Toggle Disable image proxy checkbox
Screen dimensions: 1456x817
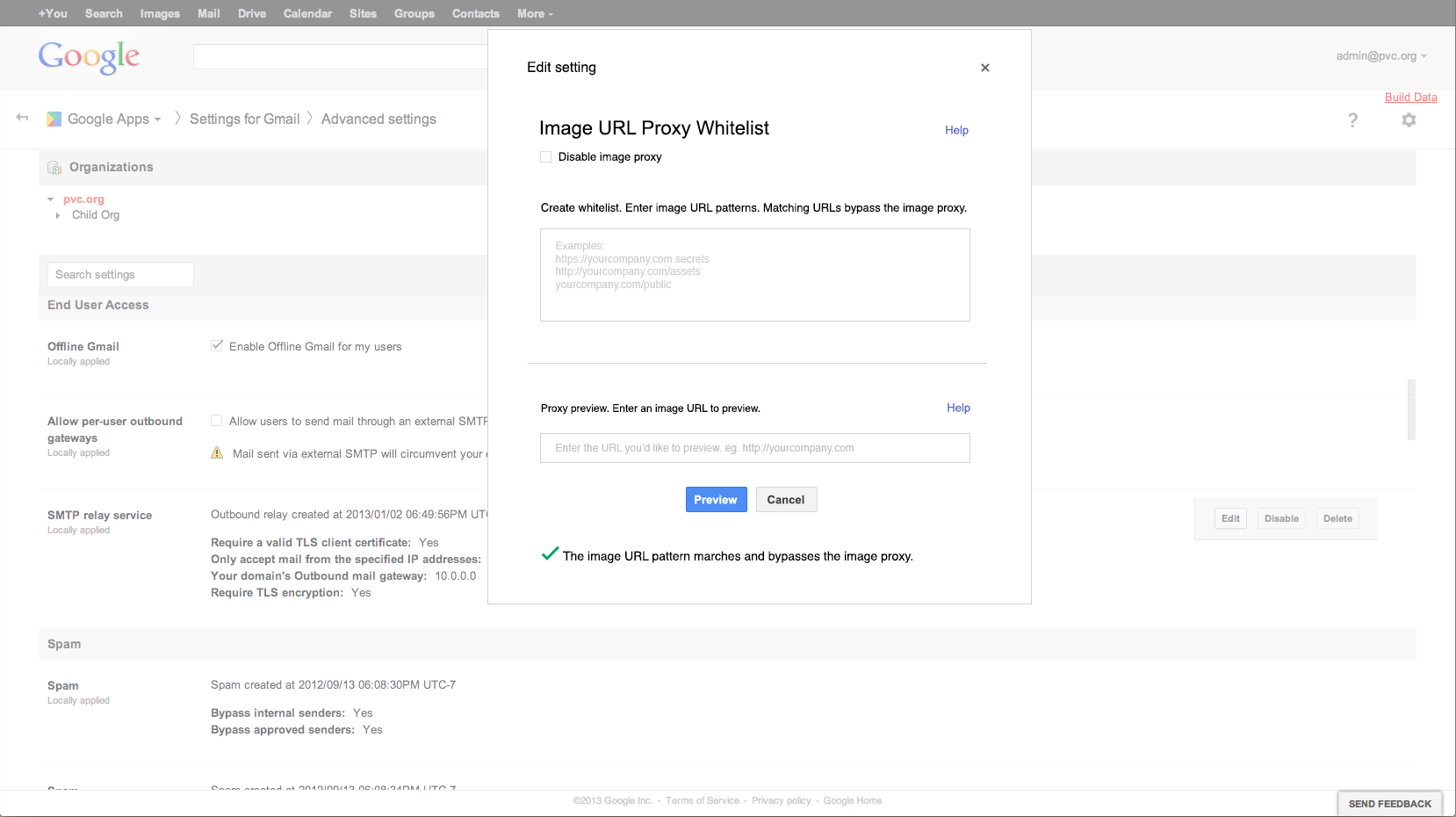point(545,156)
